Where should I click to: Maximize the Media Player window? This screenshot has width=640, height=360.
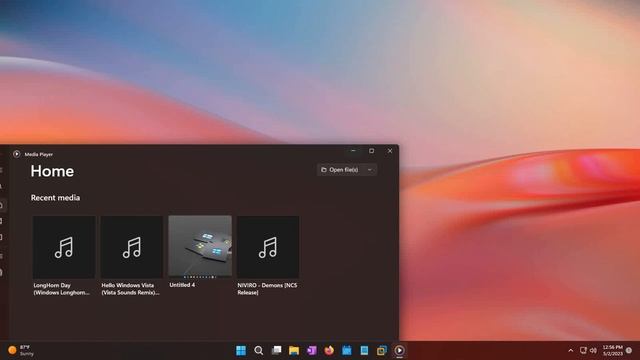[x=371, y=151]
